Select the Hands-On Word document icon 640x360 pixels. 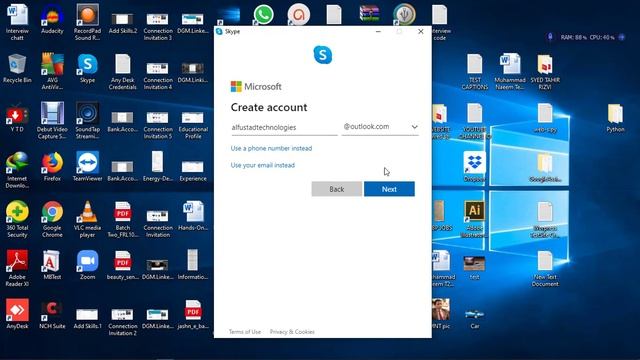pos(193,216)
